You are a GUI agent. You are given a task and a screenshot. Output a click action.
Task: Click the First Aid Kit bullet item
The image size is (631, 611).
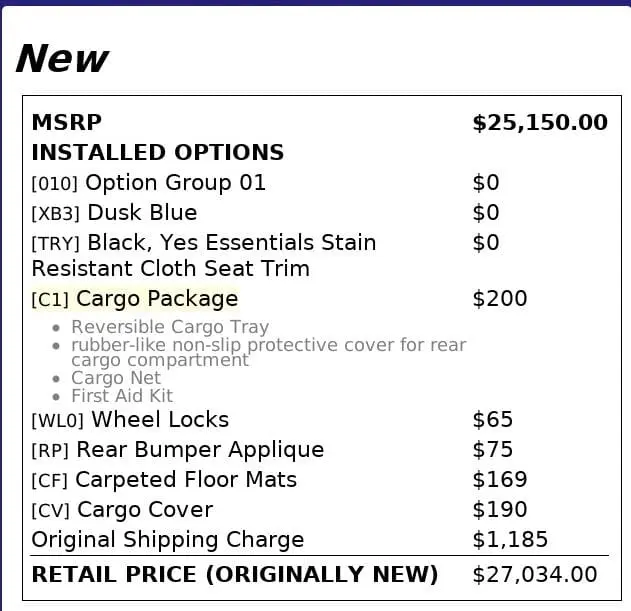122,396
